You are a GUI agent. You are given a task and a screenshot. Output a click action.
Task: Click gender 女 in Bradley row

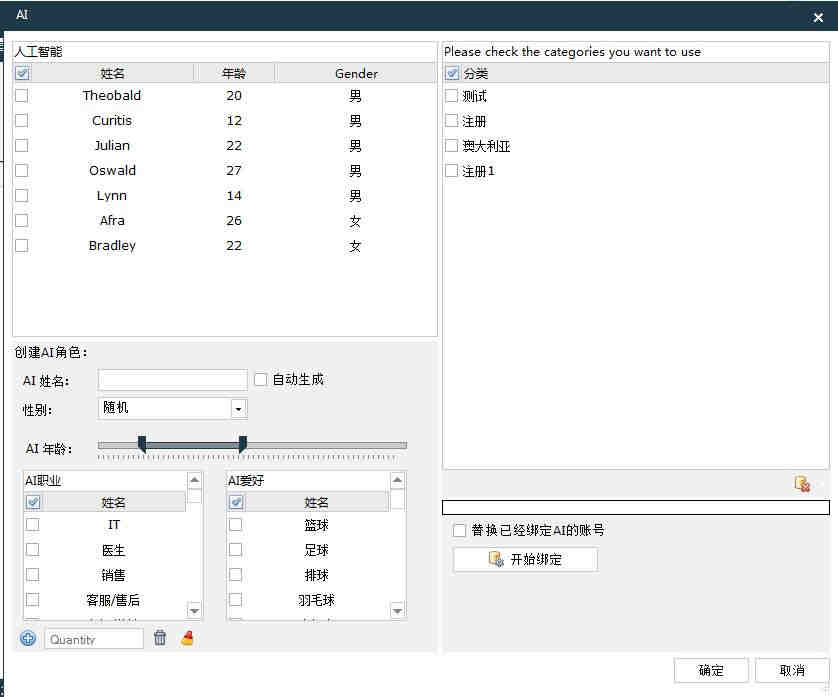(x=355, y=246)
